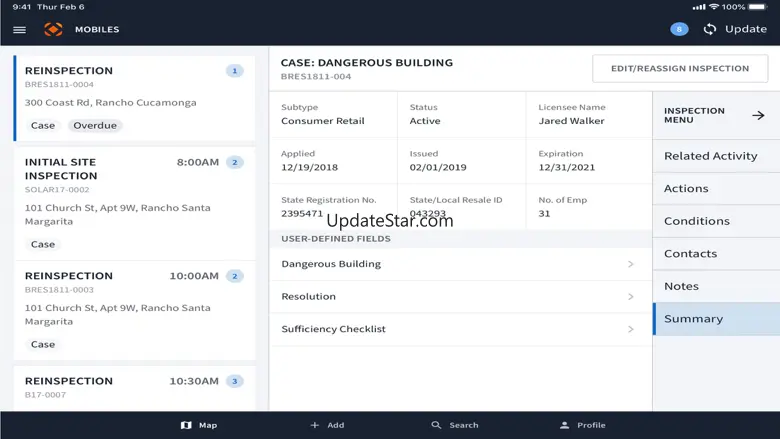Click Subtype value Consumer Retail
Viewport: 780px width, 439px height.
322,121
